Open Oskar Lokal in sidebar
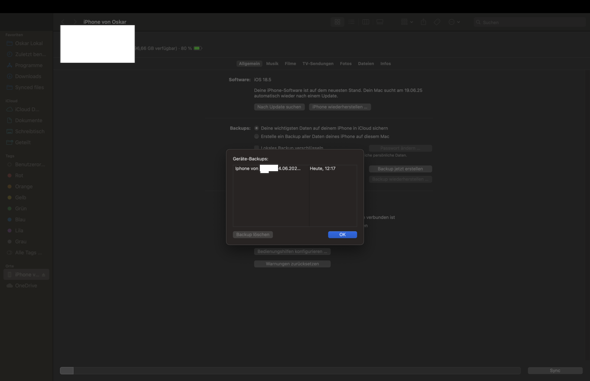Viewport: 590px width, 381px height. (26, 43)
